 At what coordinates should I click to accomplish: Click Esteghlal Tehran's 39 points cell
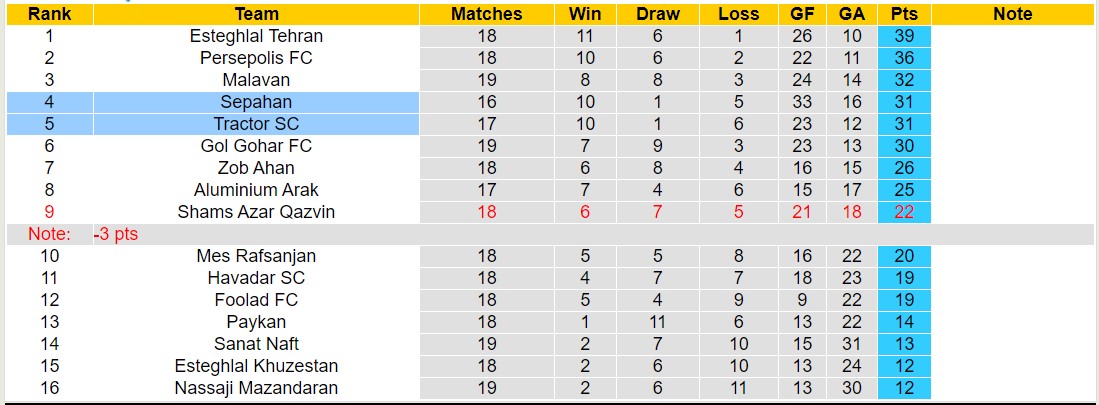tap(905, 36)
